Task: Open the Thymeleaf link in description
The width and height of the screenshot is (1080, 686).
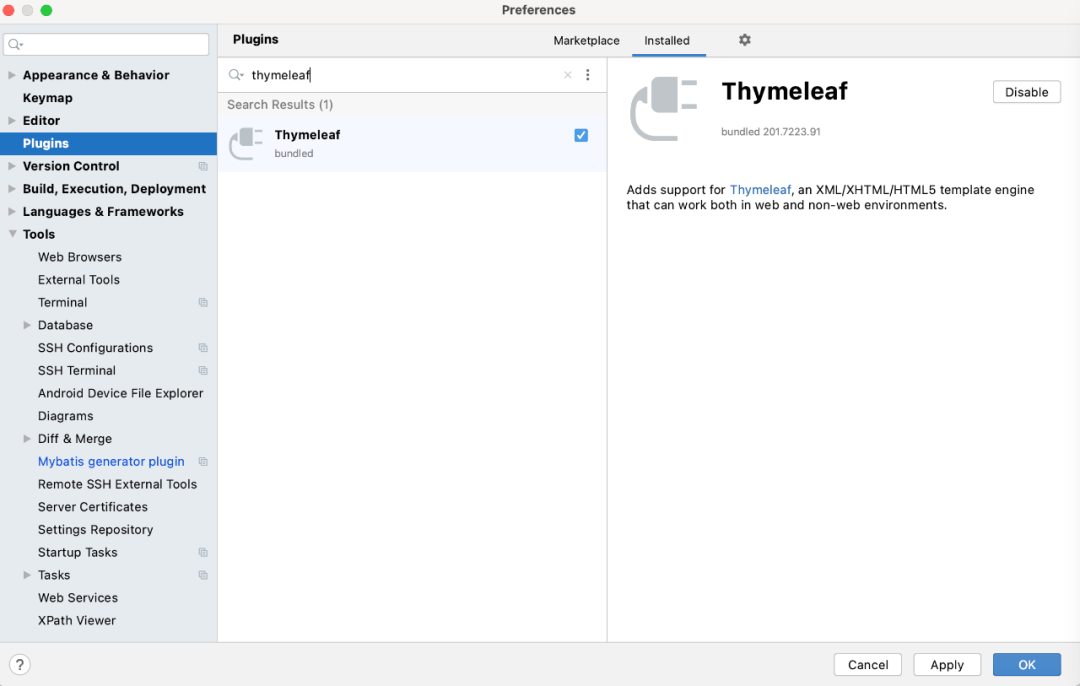Action: point(760,190)
